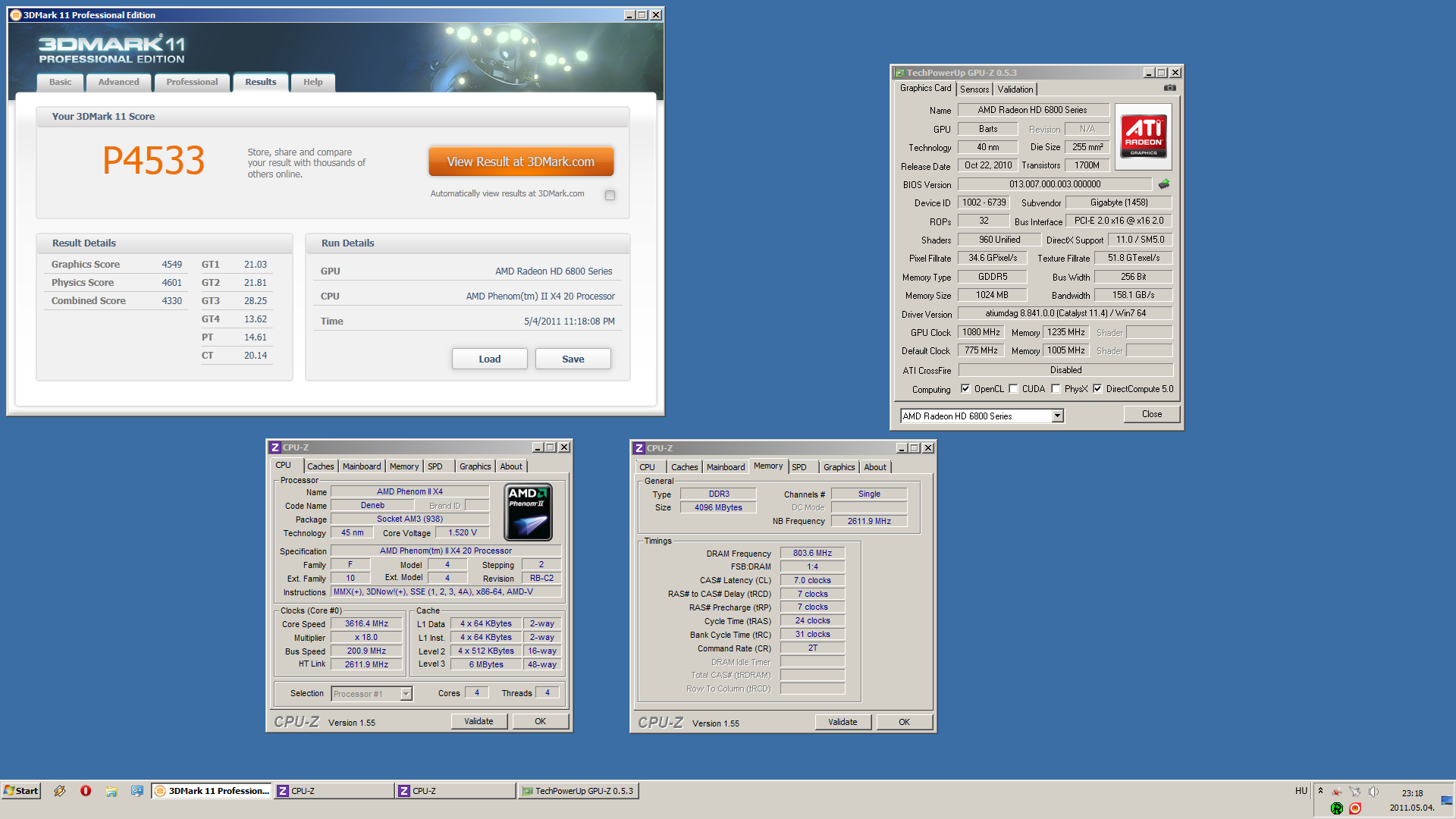Switch to the Sensors tab in GPU-Z

[x=974, y=89]
